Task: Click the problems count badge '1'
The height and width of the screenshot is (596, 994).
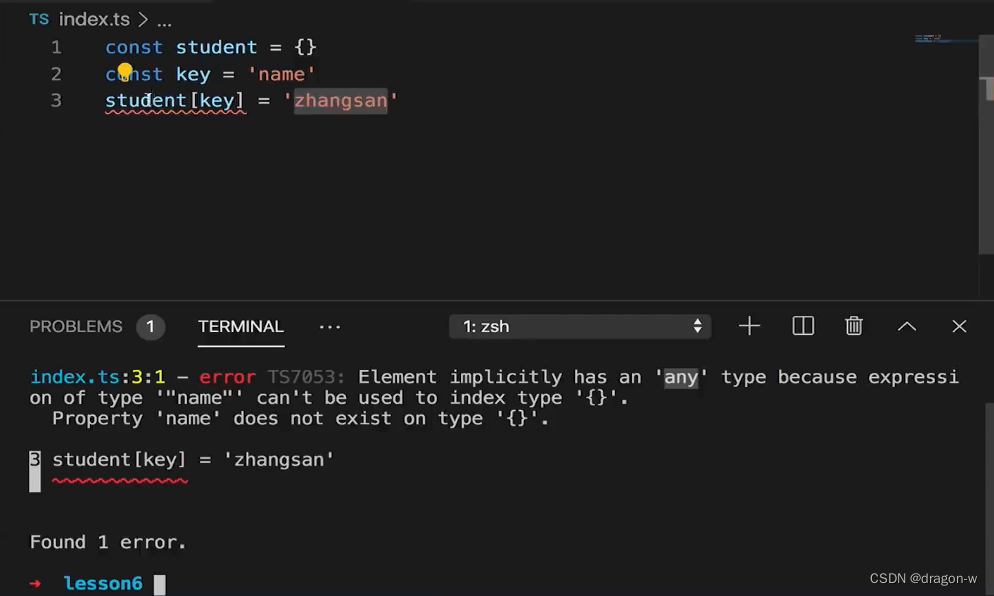Action: pos(150,327)
